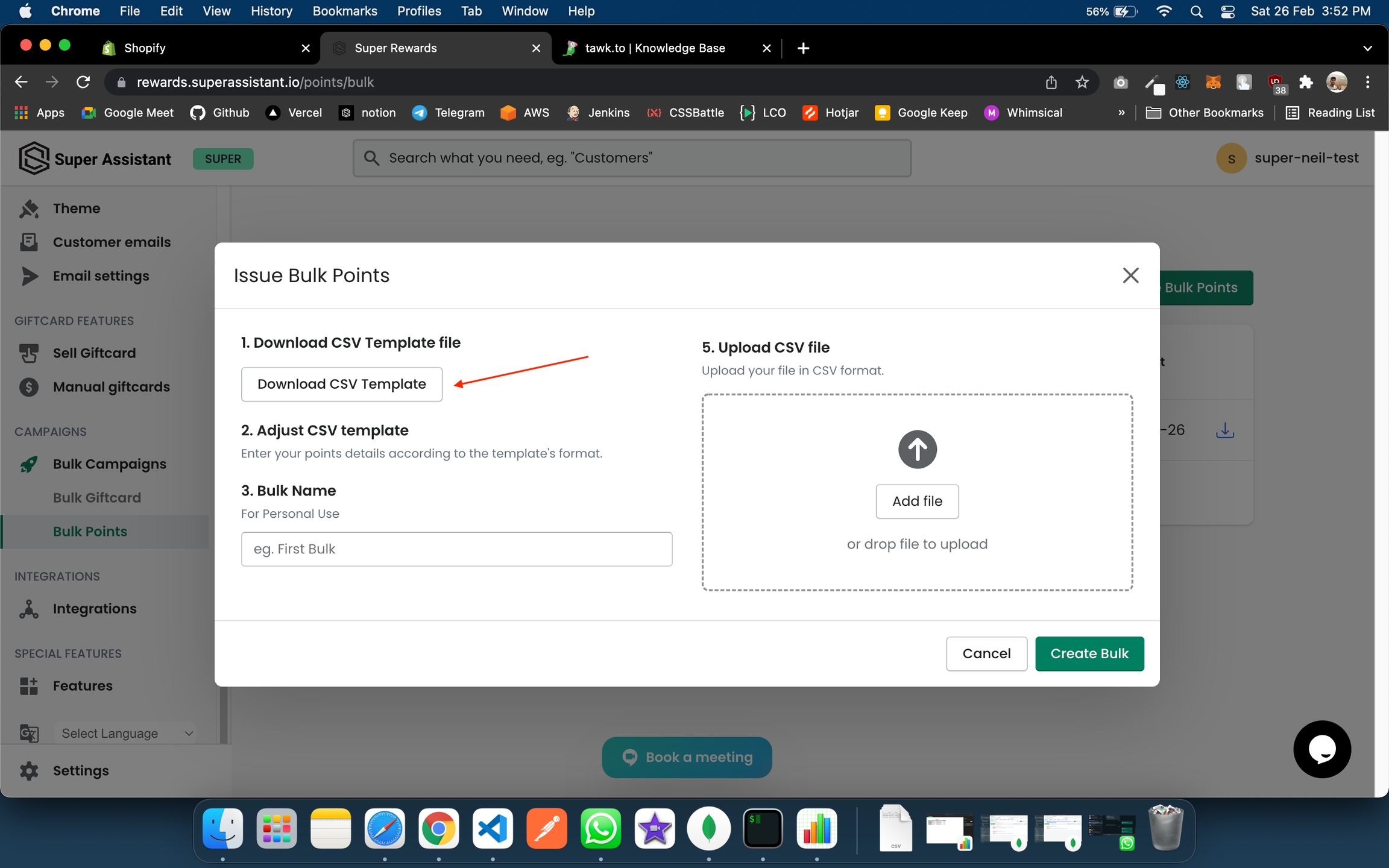Click the Add file button
The image size is (1389, 868).
(x=917, y=501)
